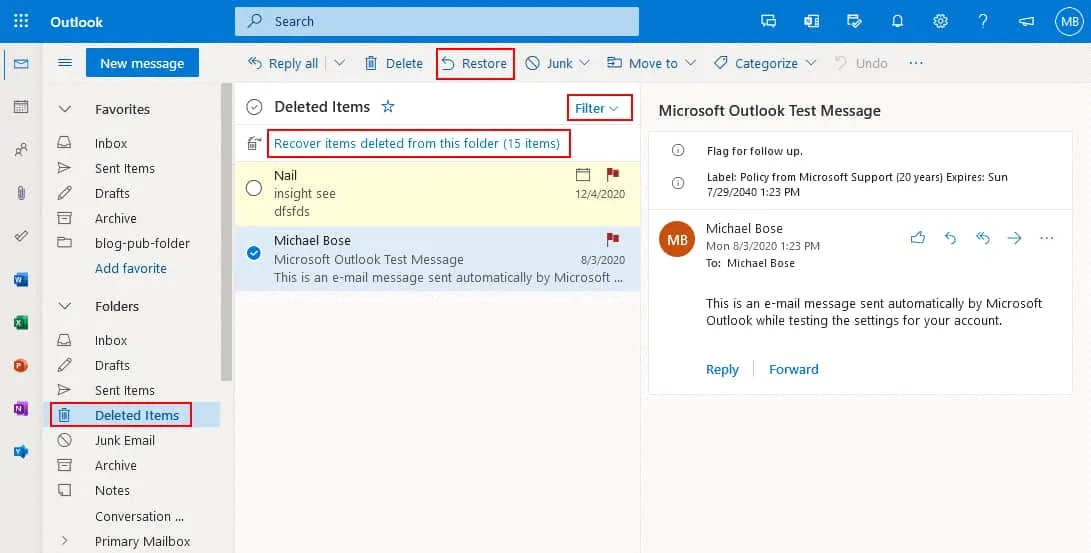This screenshot has width=1091, height=553.
Task: Expand the Primary Mailbox folder
Action: 65,541
